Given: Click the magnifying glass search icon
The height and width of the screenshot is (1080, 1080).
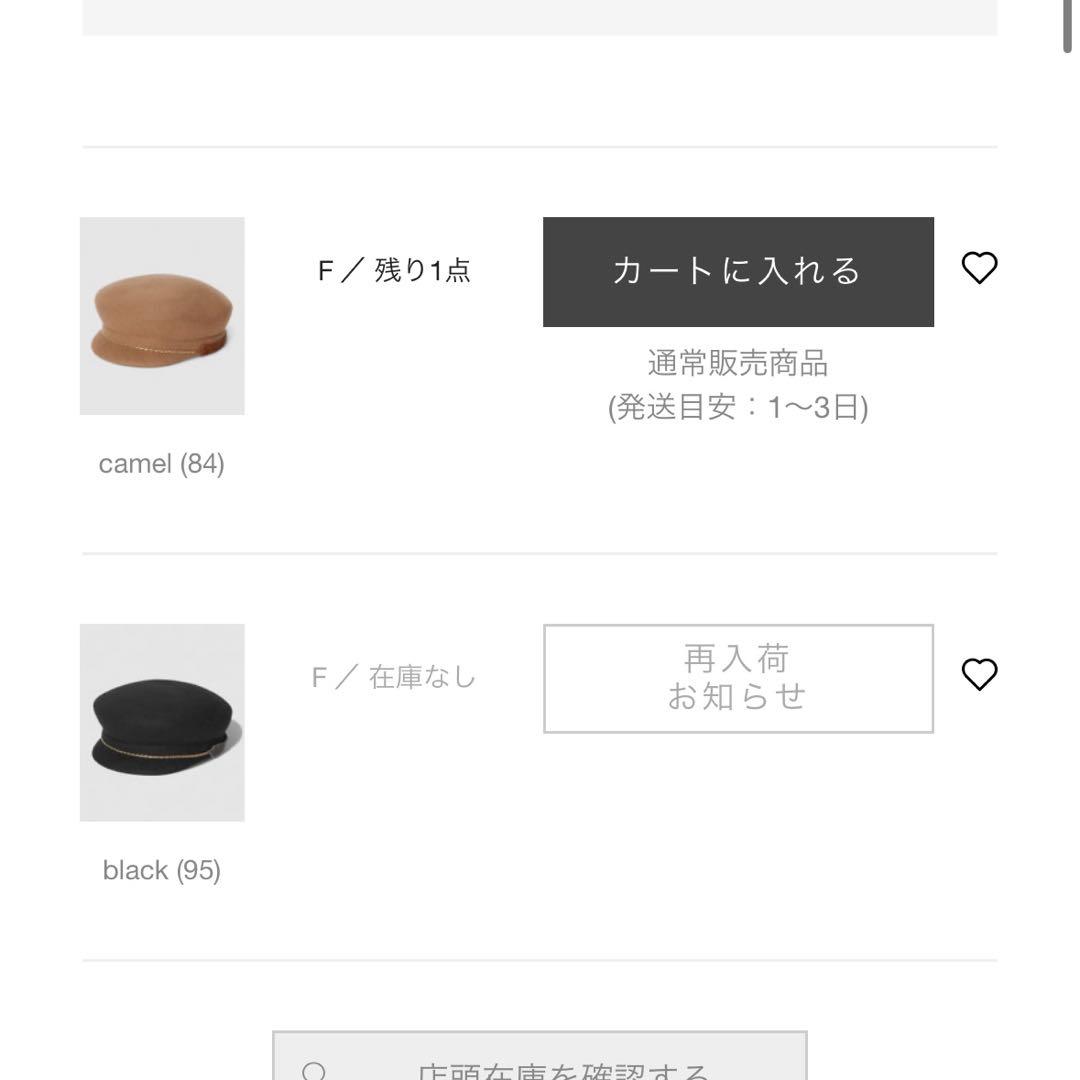Looking at the screenshot, I should point(316,1072).
